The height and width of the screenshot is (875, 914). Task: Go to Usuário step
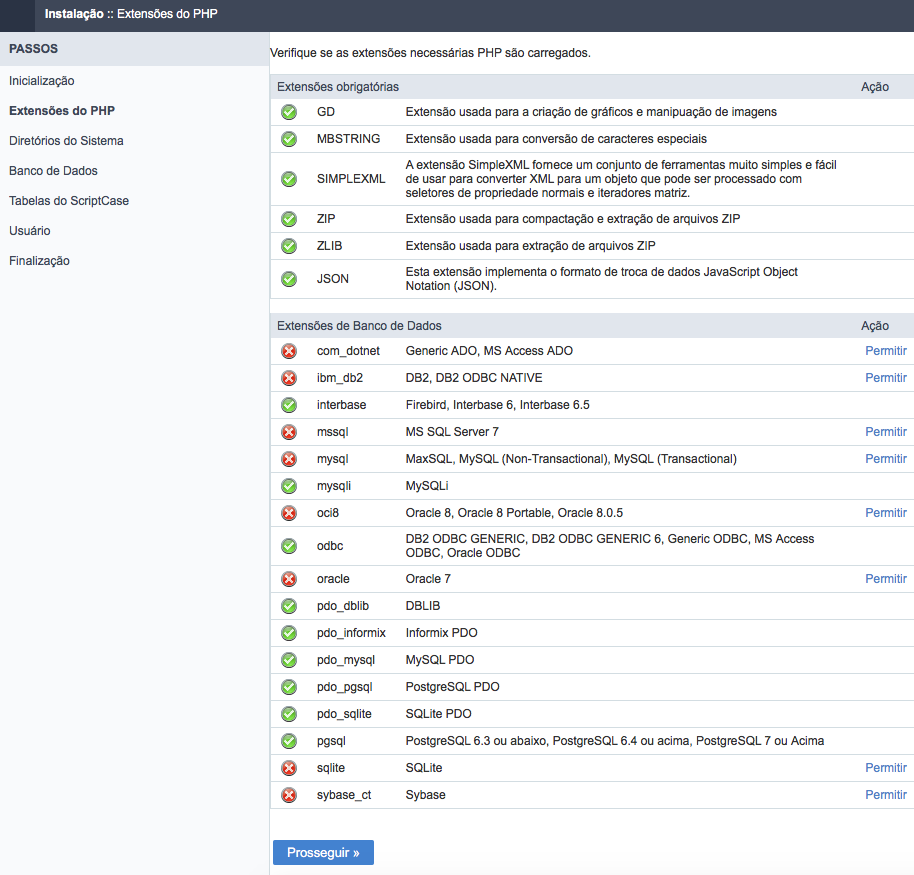pyautogui.click(x=30, y=231)
